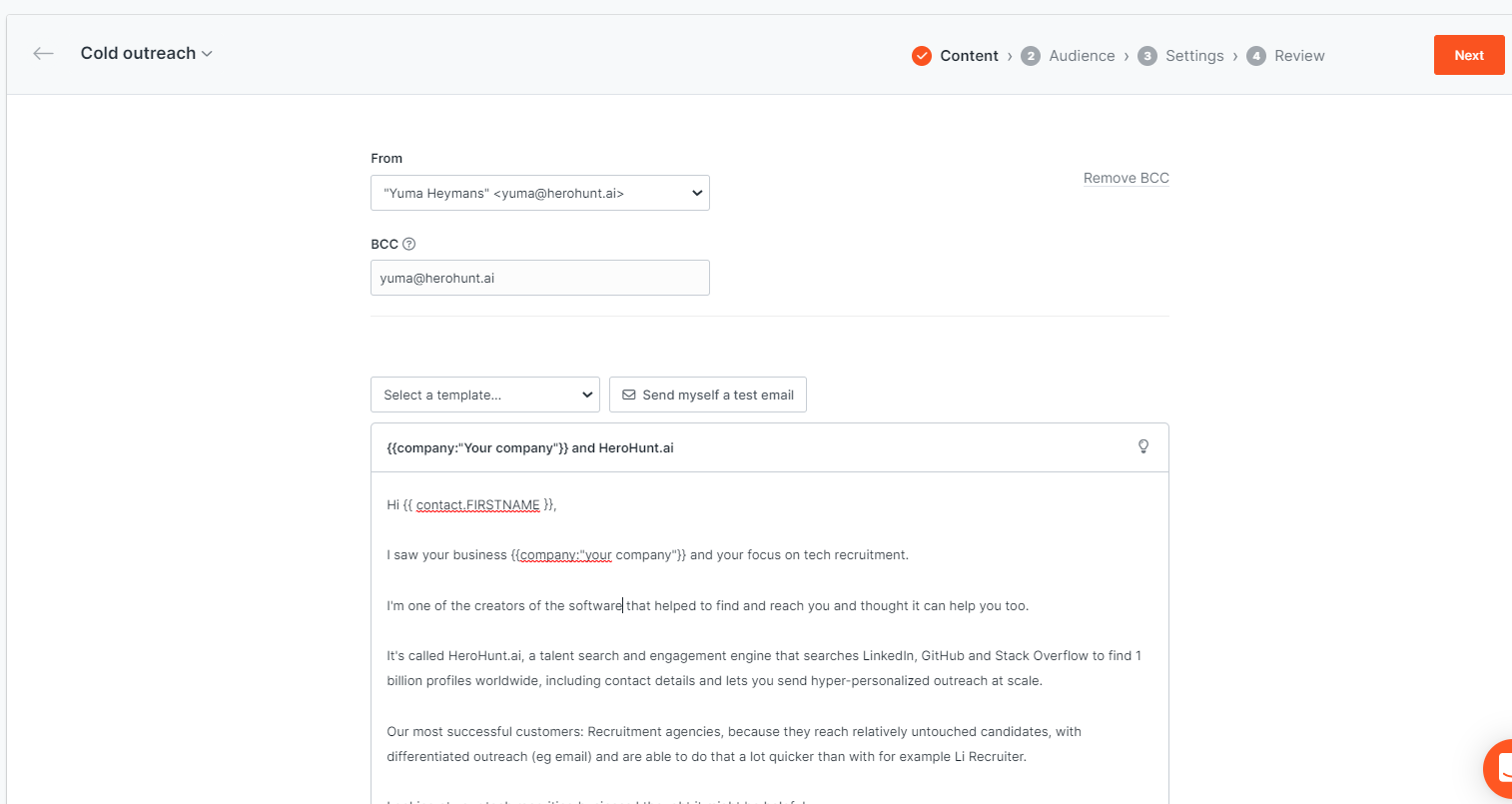Open the orange chat widget bubble
The height and width of the screenshot is (804, 1512).
coord(1498,768)
